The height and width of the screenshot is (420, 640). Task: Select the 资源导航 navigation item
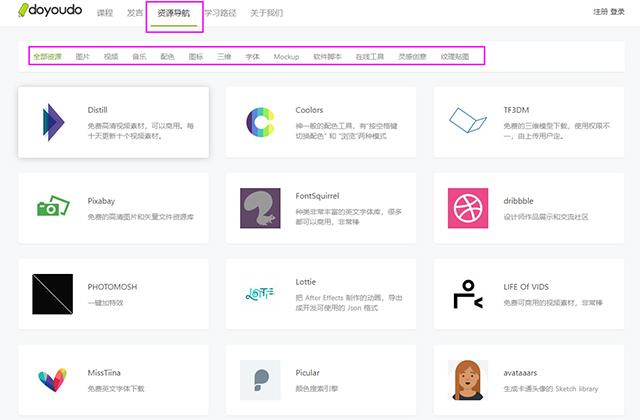pyautogui.click(x=174, y=13)
